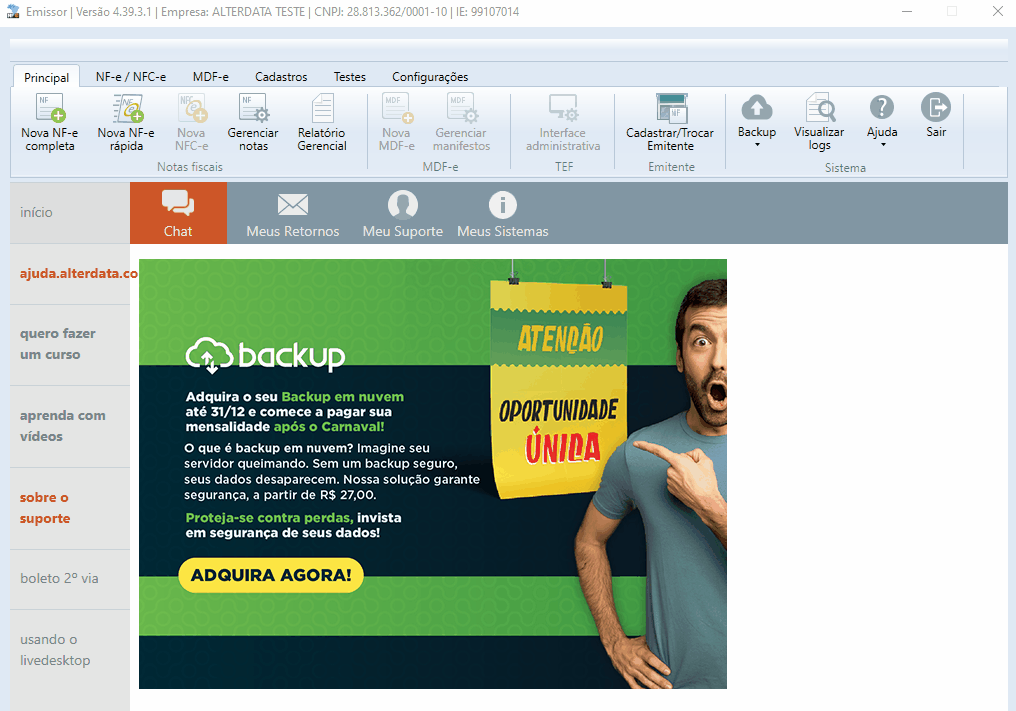Open Meus Sistemas info
This screenshot has height=711, width=1016.
pos(503,213)
